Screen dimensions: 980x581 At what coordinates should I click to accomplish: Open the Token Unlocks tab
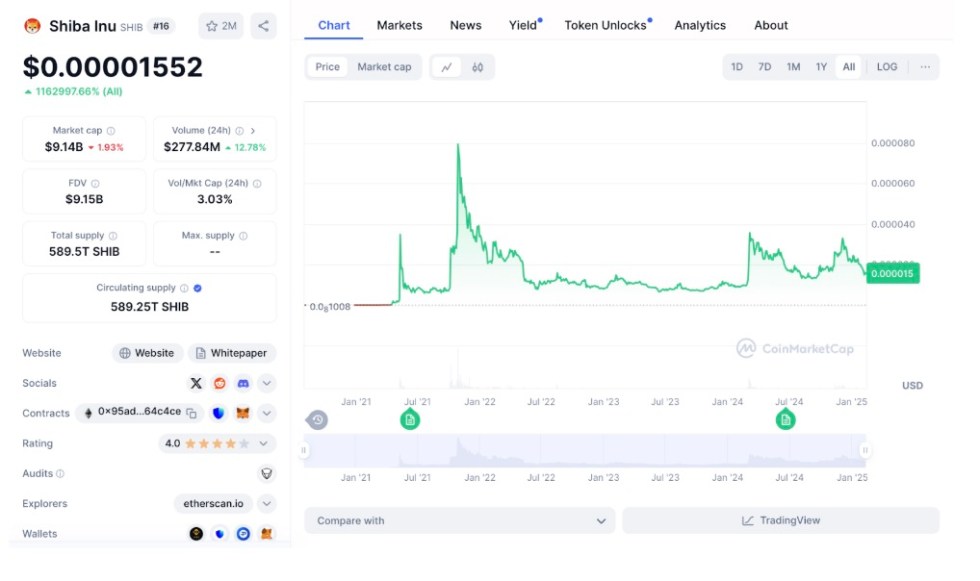(605, 25)
